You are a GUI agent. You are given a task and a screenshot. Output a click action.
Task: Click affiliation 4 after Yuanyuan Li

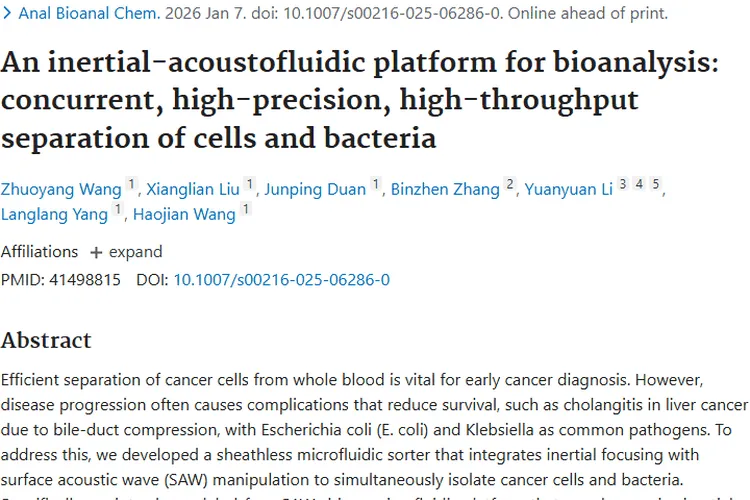tap(639, 185)
